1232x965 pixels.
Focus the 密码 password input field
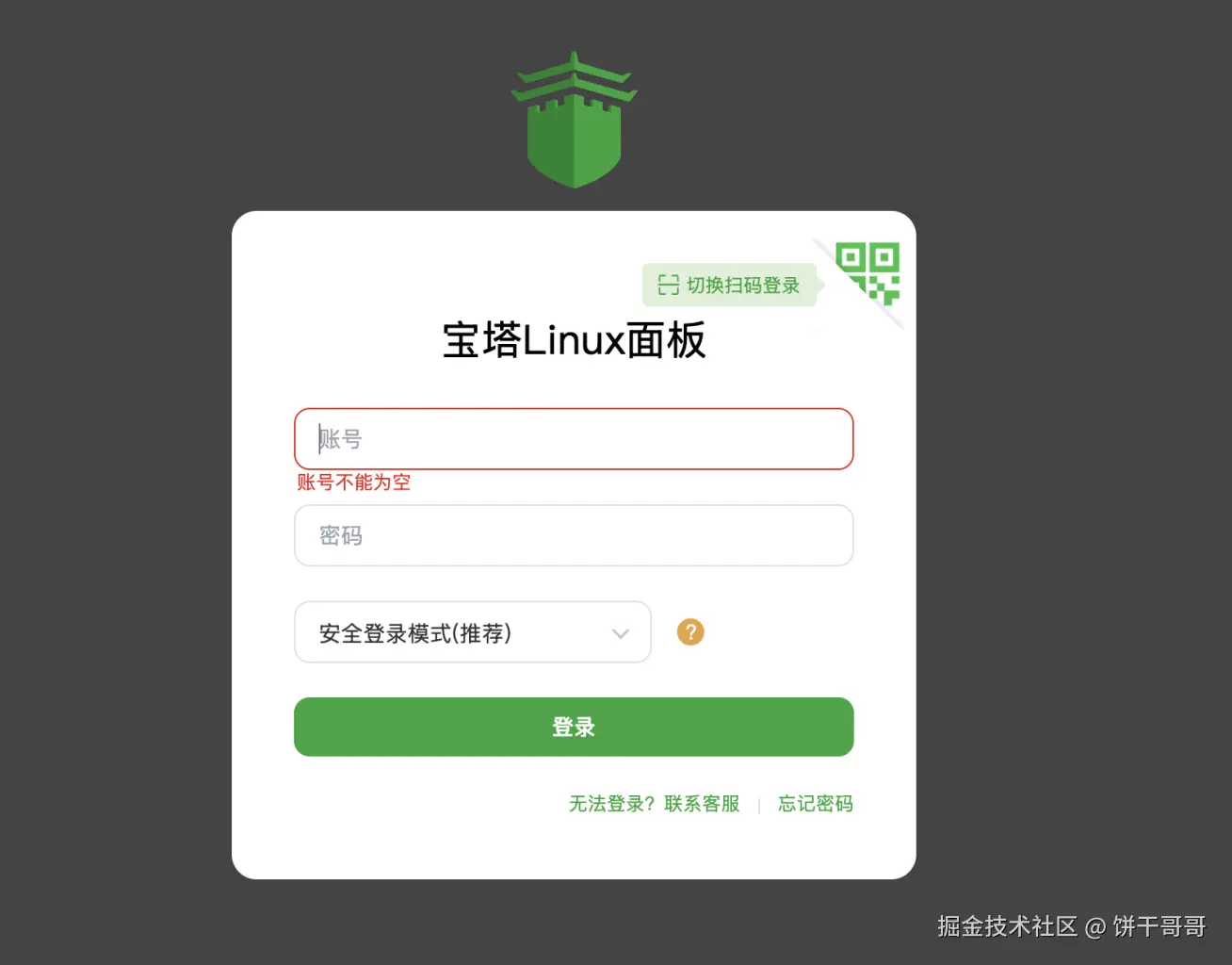tap(574, 535)
